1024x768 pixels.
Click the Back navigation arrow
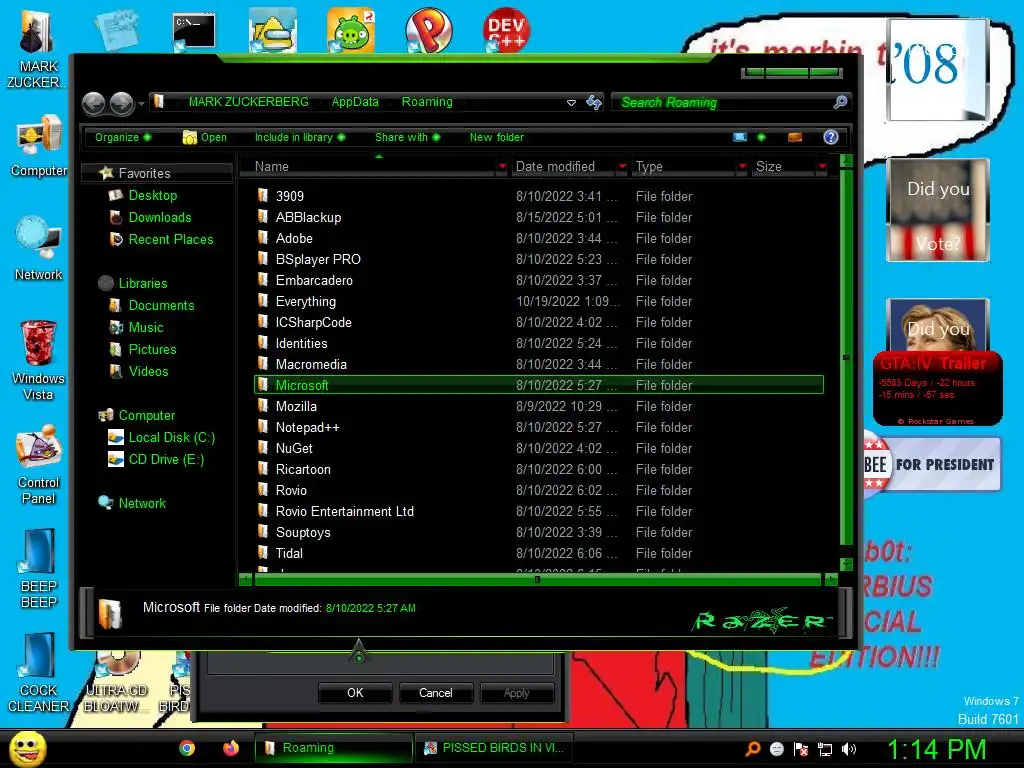93,103
